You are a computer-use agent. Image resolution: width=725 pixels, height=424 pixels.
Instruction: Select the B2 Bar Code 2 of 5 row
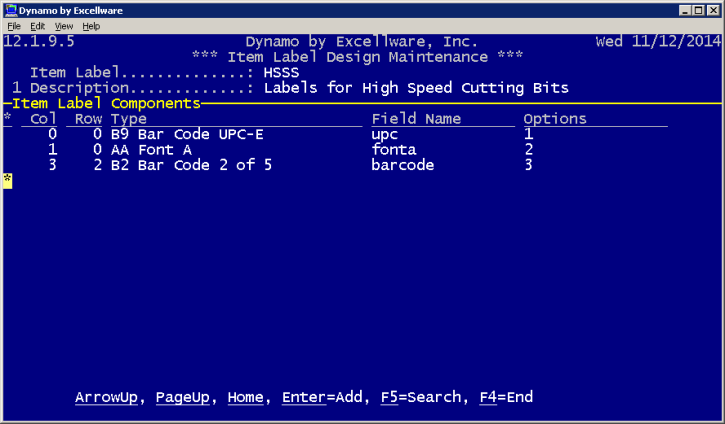pyautogui.click(x=335, y=165)
